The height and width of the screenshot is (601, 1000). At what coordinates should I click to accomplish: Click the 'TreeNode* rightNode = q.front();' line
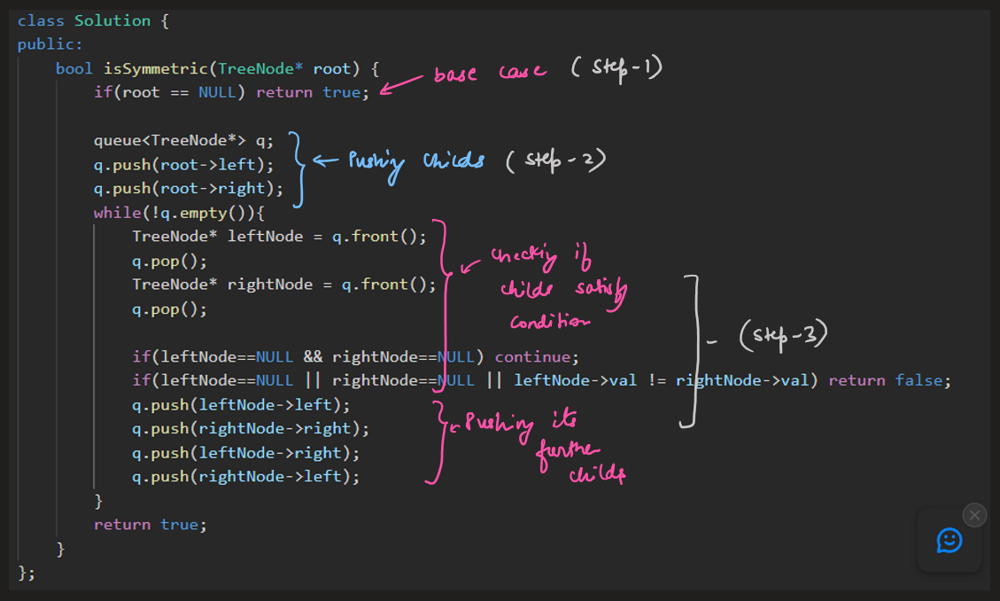(284, 284)
